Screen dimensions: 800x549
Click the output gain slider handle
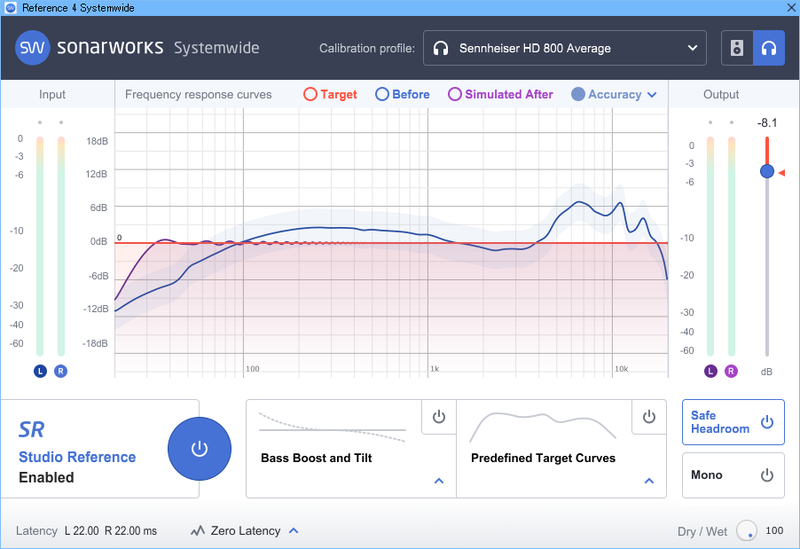(x=767, y=171)
